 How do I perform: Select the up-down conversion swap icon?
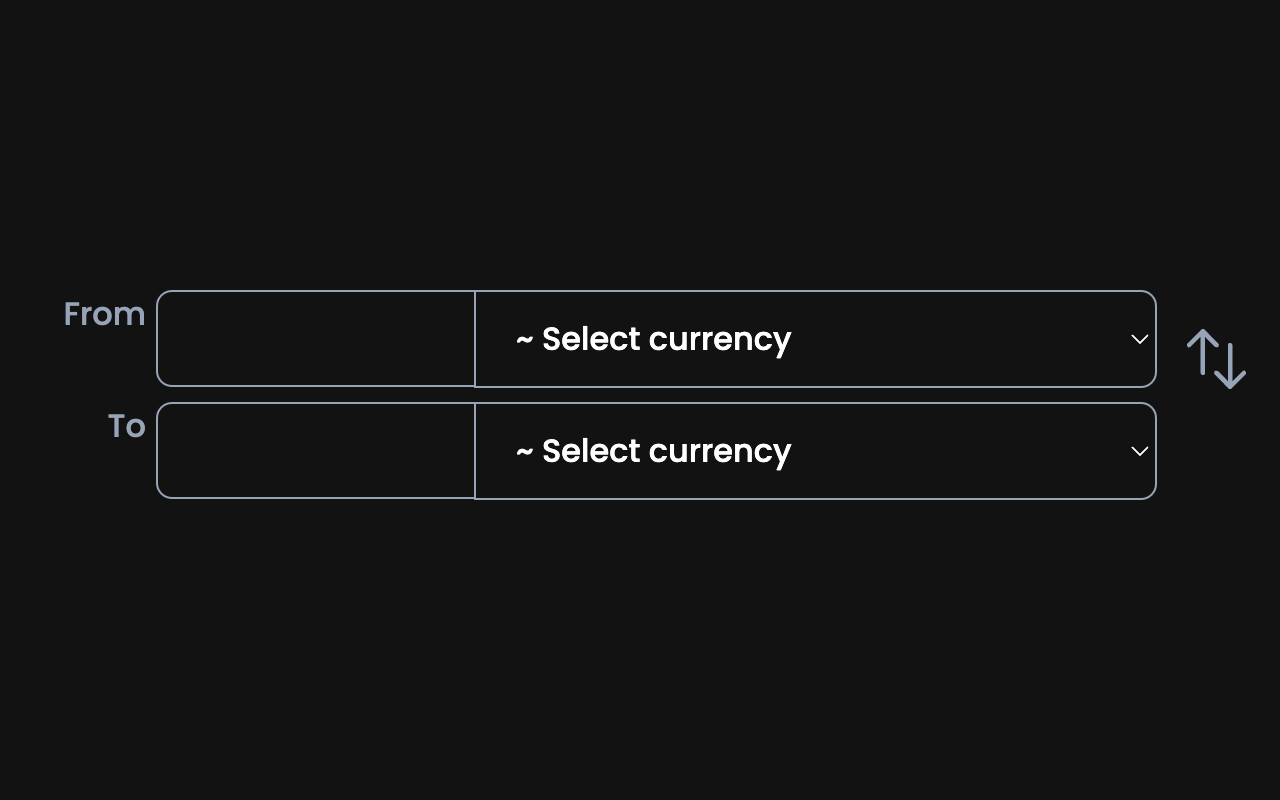(x=1216, y=357)
